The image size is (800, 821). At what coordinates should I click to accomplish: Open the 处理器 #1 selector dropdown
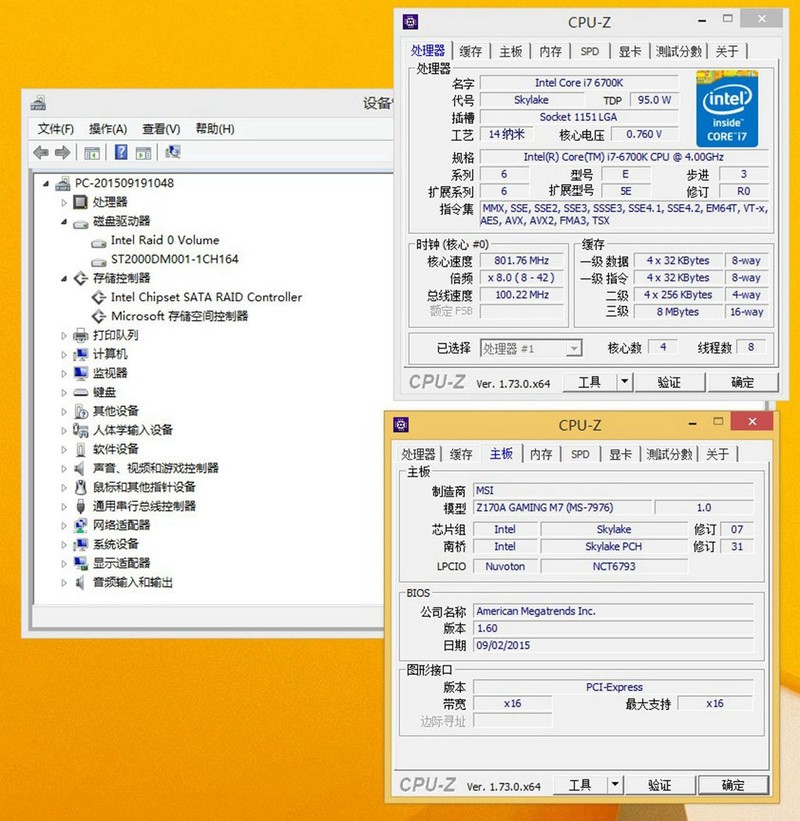click(572, 347)
